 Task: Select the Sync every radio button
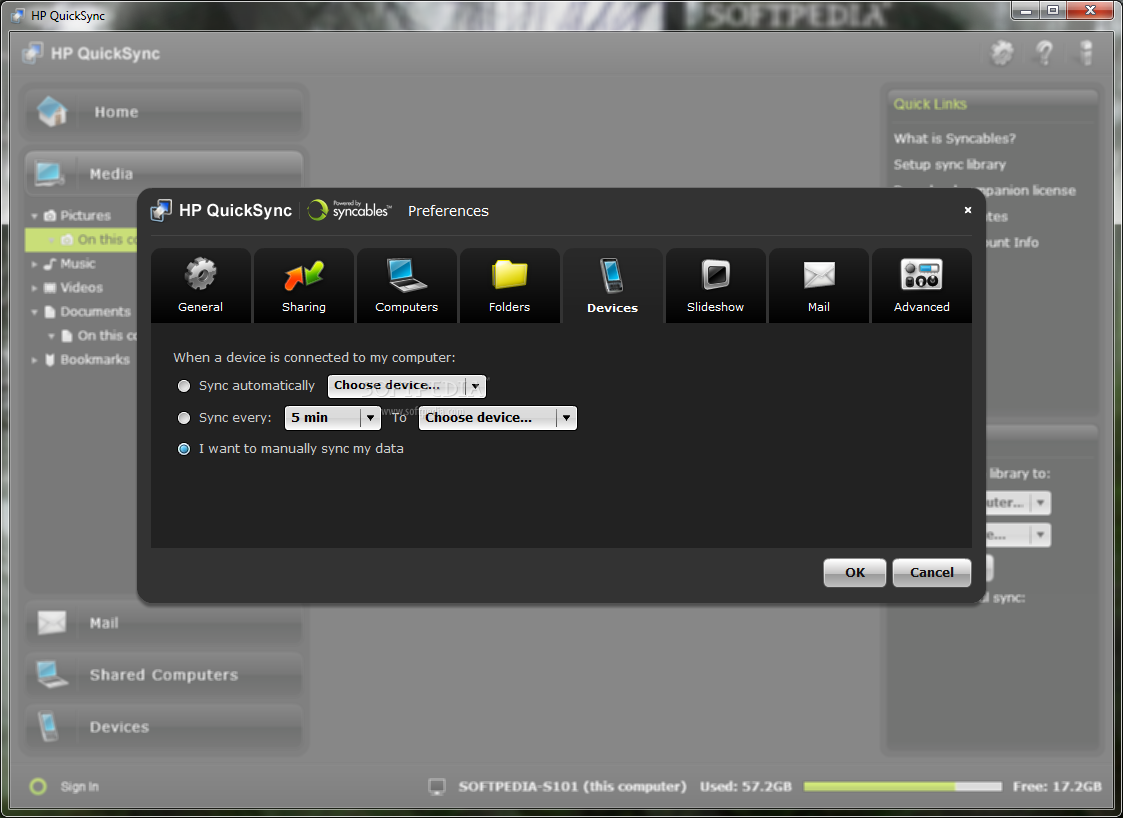pos(184,418)
